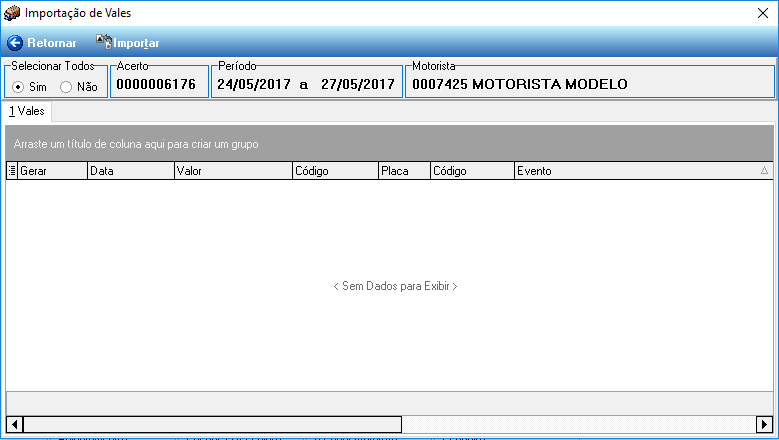Open the grid column chooser icon beside Gerar
Screen dimensions: 779x440
click(12, 171)
